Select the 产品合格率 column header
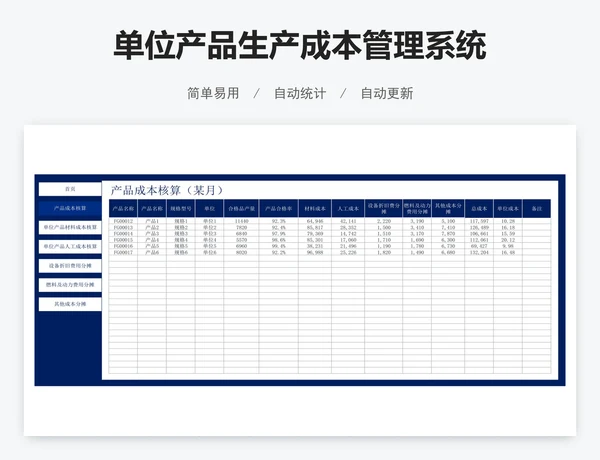 click(x=279, y=209)
